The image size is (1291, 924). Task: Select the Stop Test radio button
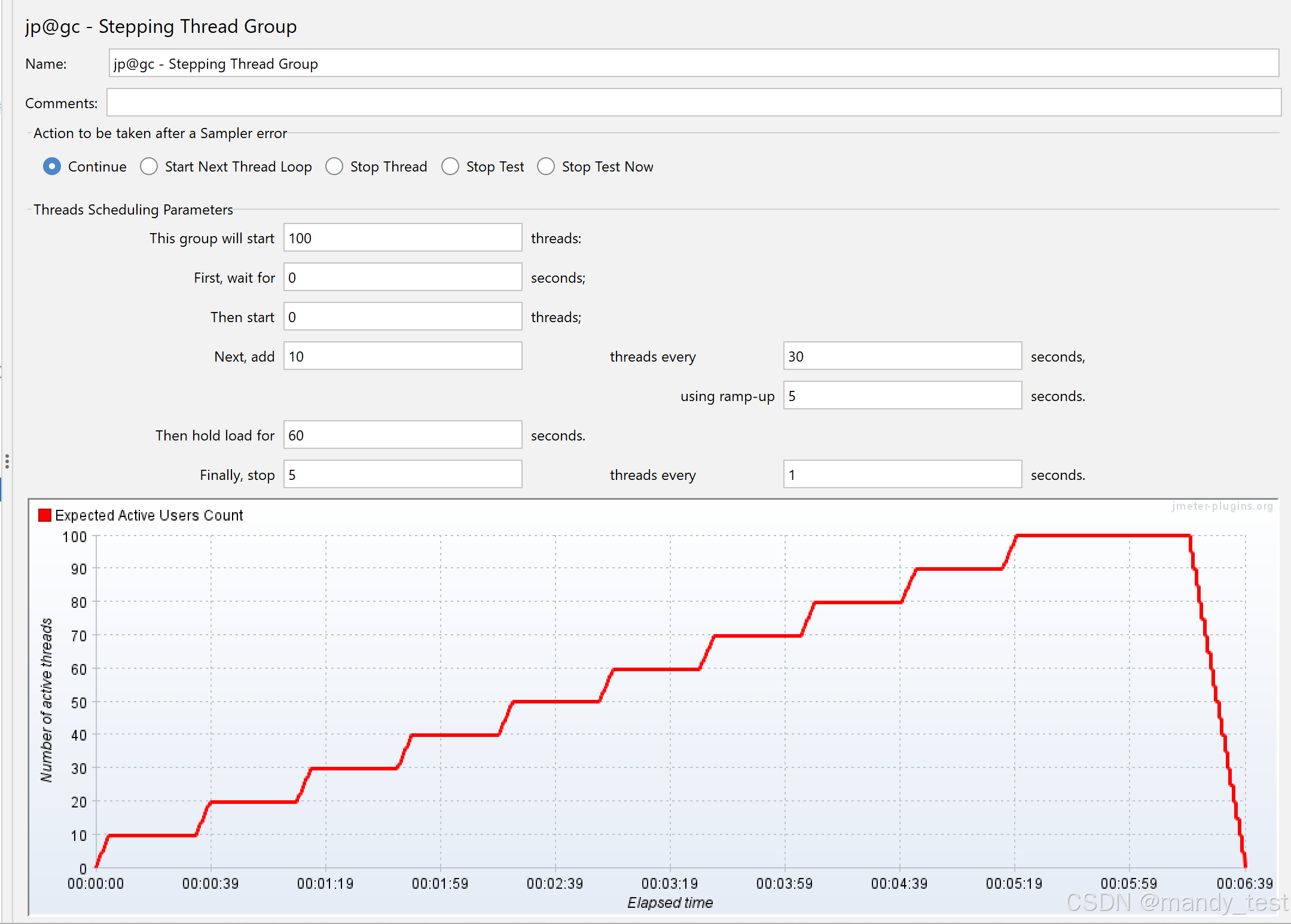click(x=450, y=166)
